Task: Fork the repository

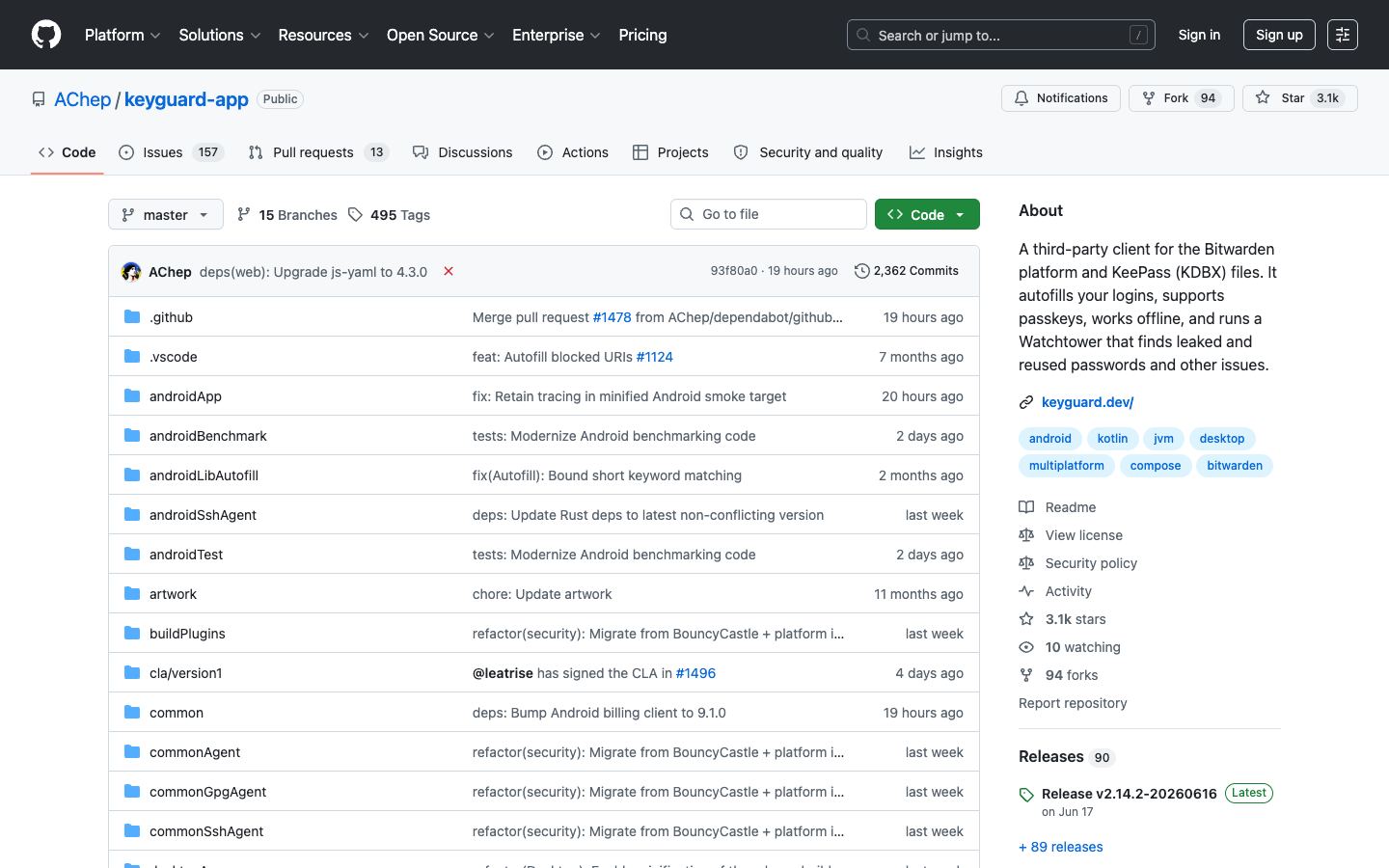Action: pyautogui.click(x=1181, y=98)
